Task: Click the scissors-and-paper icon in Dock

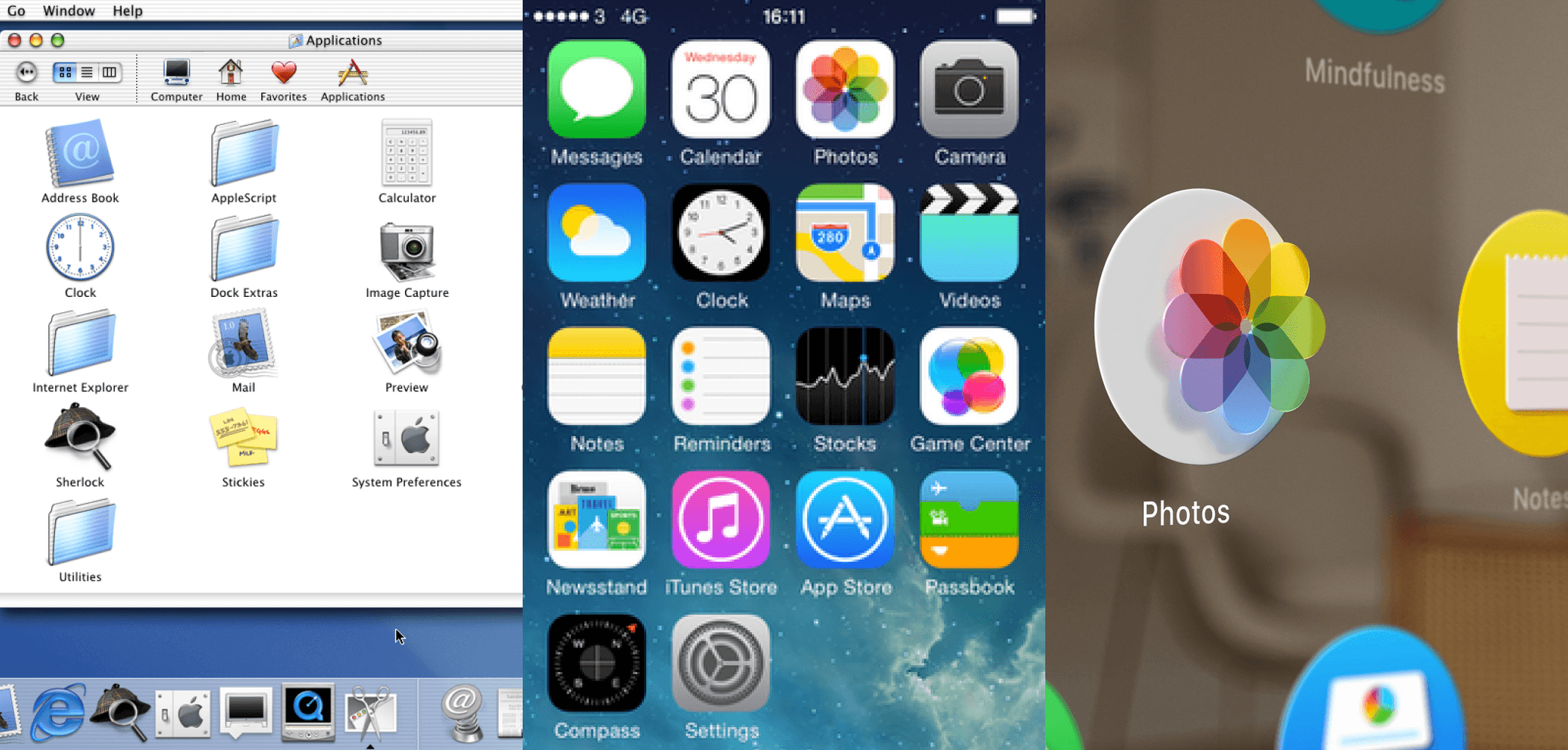Action: click(x=371, y=714)
